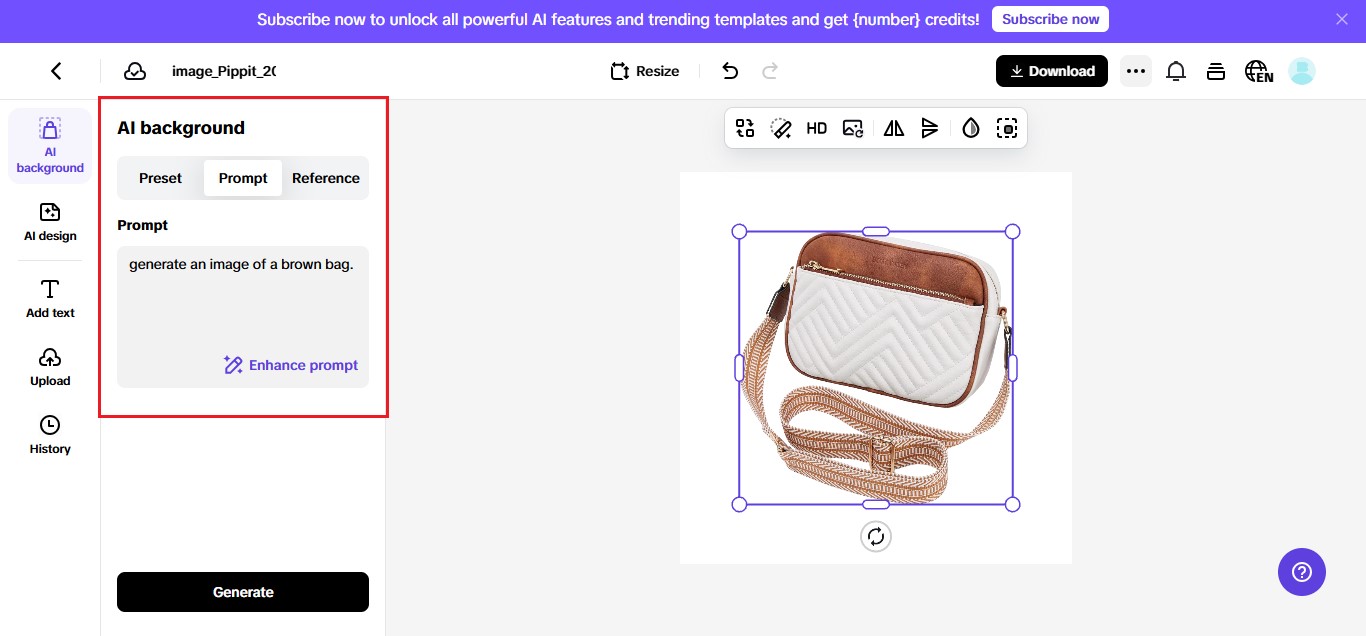Image resolution: width=1366 pixels, height=636 pixels.
Task: Change language via the EN globe selector
Action: click(1258, 70)
